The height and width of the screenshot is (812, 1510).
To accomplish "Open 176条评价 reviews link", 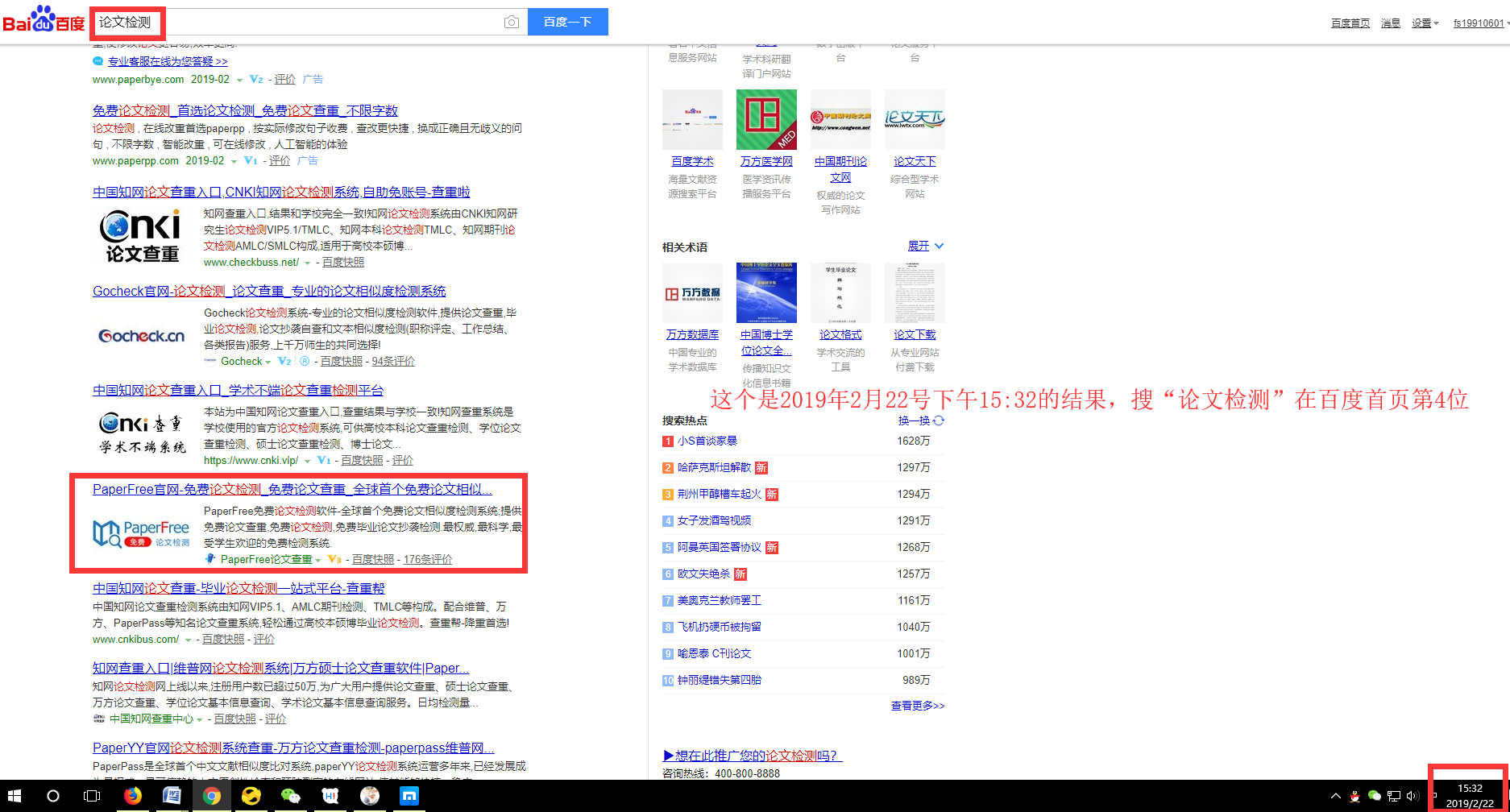I will [428, 559].
